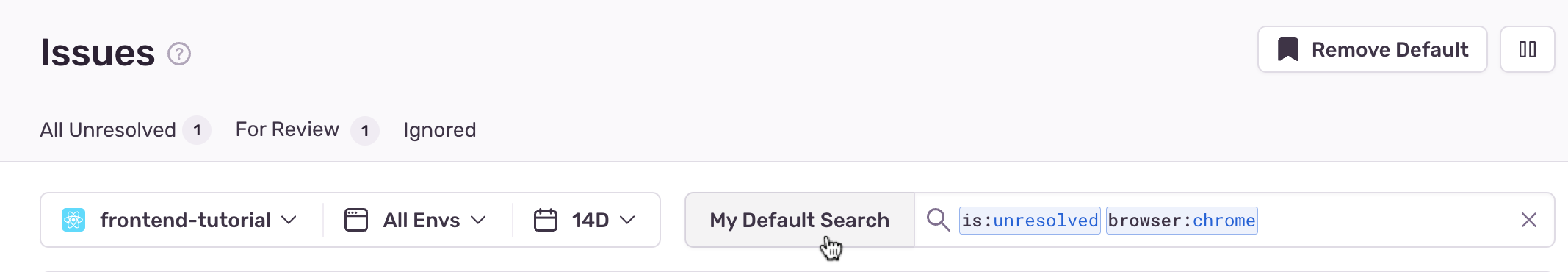
Task: Click the window icon next to All Envs
Action: coord(356,220)
